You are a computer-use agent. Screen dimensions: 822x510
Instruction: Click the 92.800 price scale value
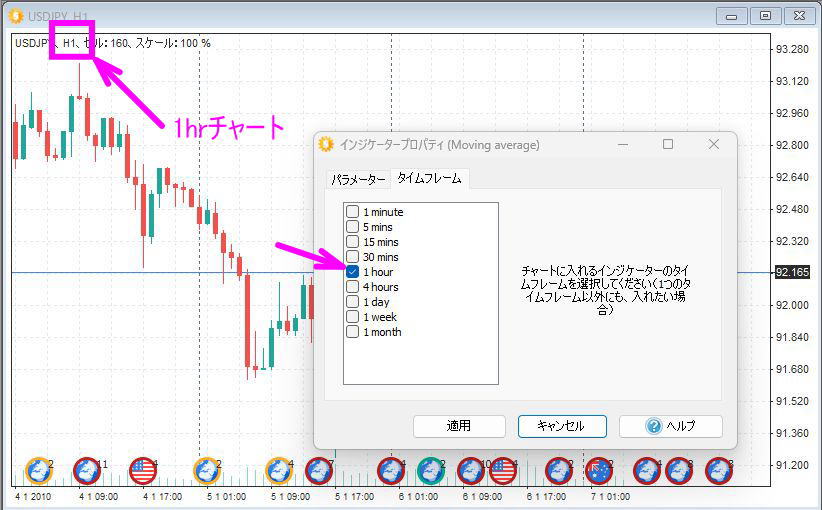[792, 145]
